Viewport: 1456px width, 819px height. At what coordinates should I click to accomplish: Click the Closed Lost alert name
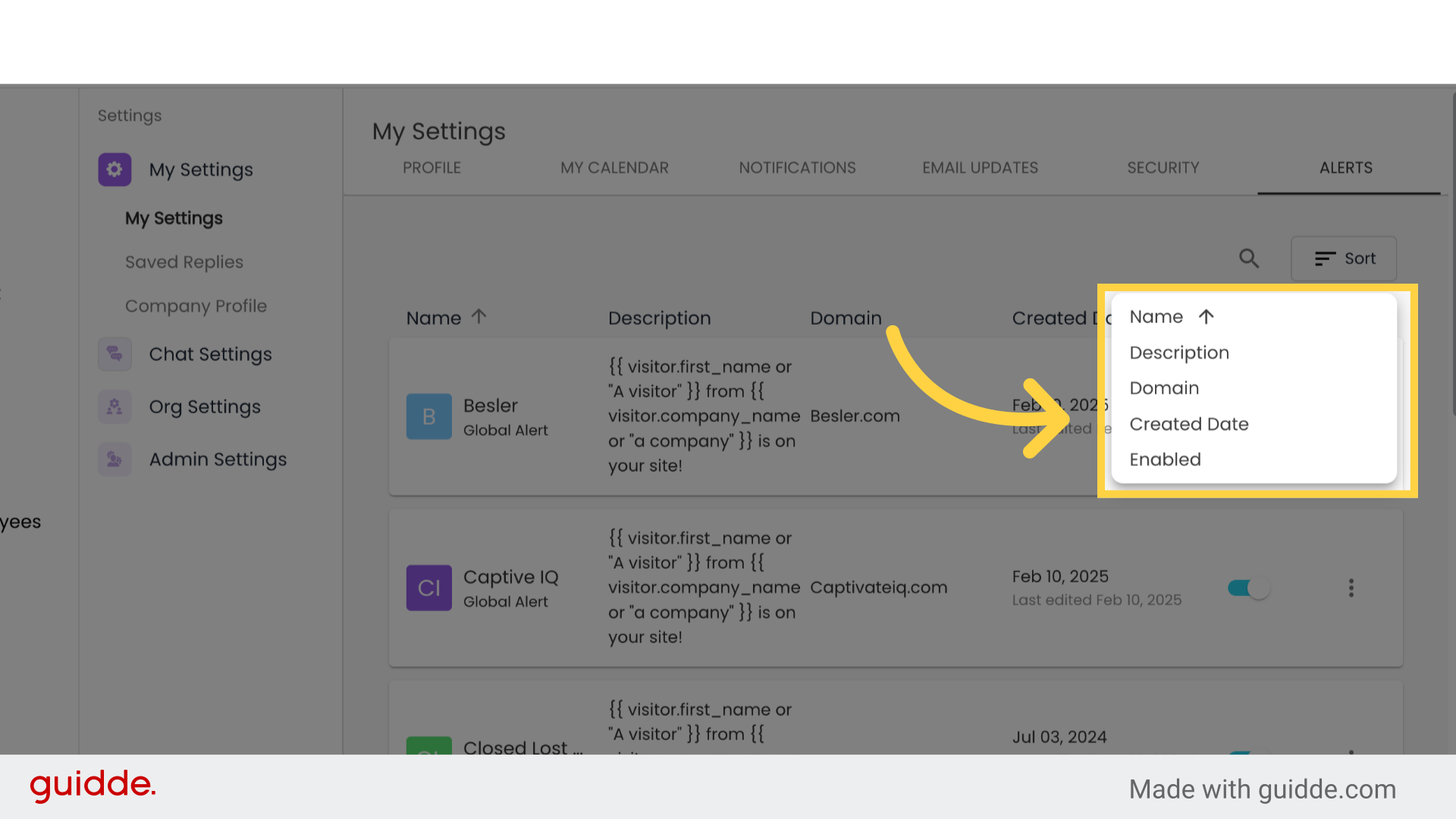pyautogui.click(x=522, y=747)
